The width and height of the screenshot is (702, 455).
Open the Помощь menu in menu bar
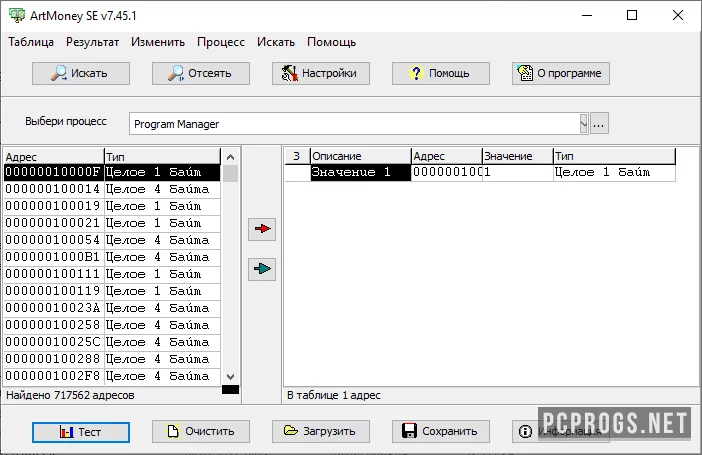click(x=331, y=42)
